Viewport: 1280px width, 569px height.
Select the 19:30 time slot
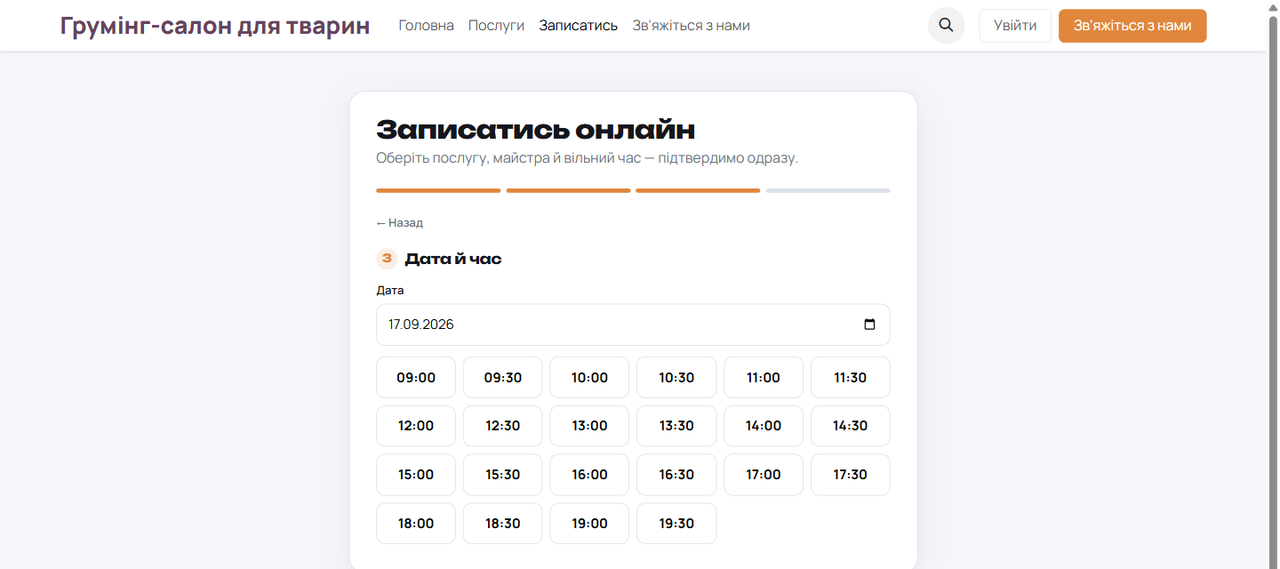coord(677,524)
